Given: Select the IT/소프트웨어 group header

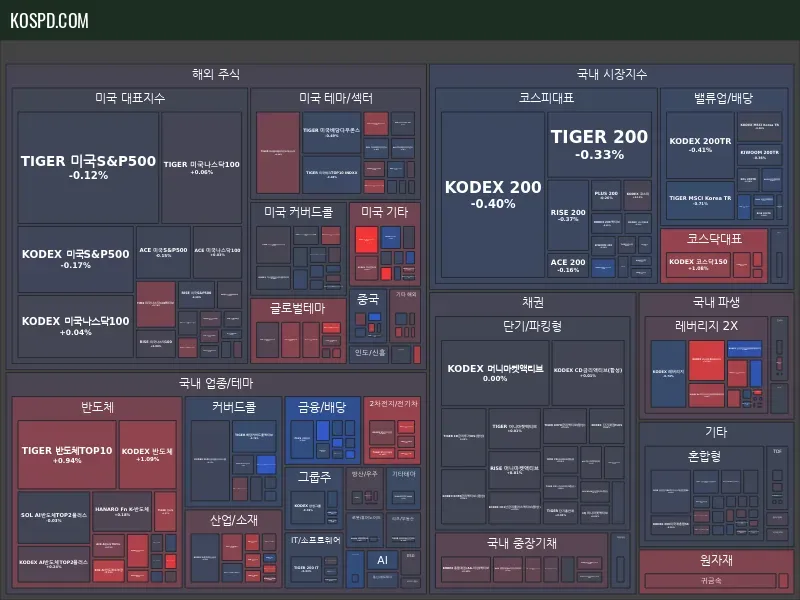Looking at the screenshot, I should (315, 540).
